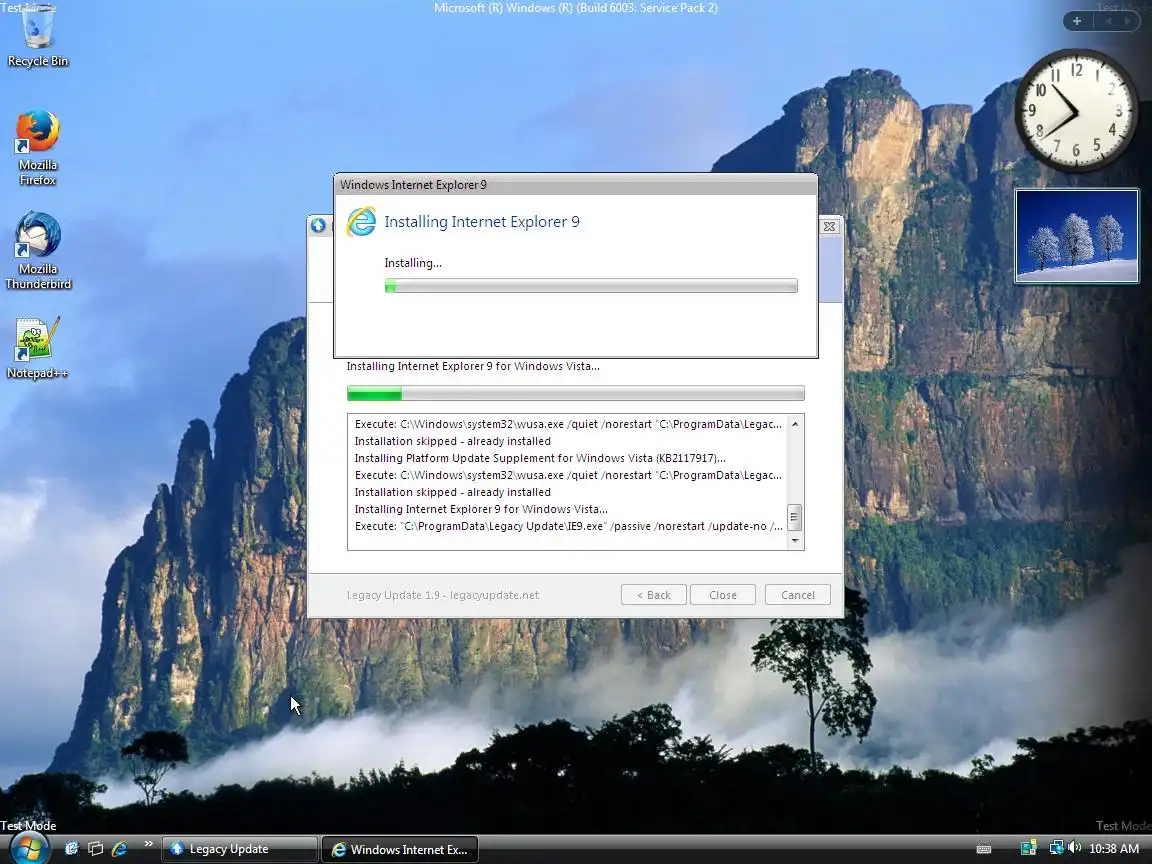This screenshot has width=1152, height=864.
Task: Select log line executing IE9.exe /passive
Action: tap(569, 527)
